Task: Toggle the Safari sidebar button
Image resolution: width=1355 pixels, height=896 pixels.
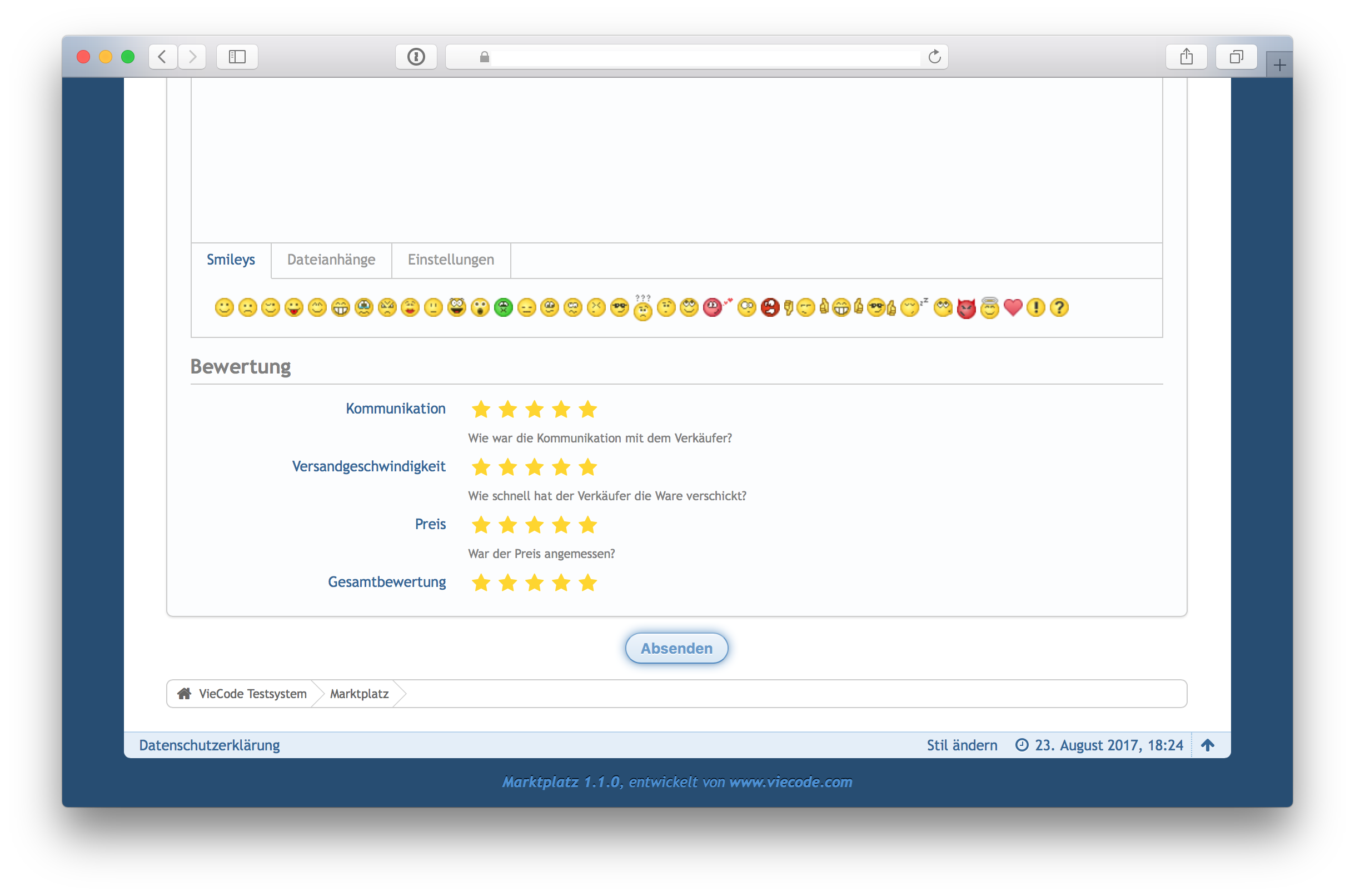Action: (x=237, y=57)
